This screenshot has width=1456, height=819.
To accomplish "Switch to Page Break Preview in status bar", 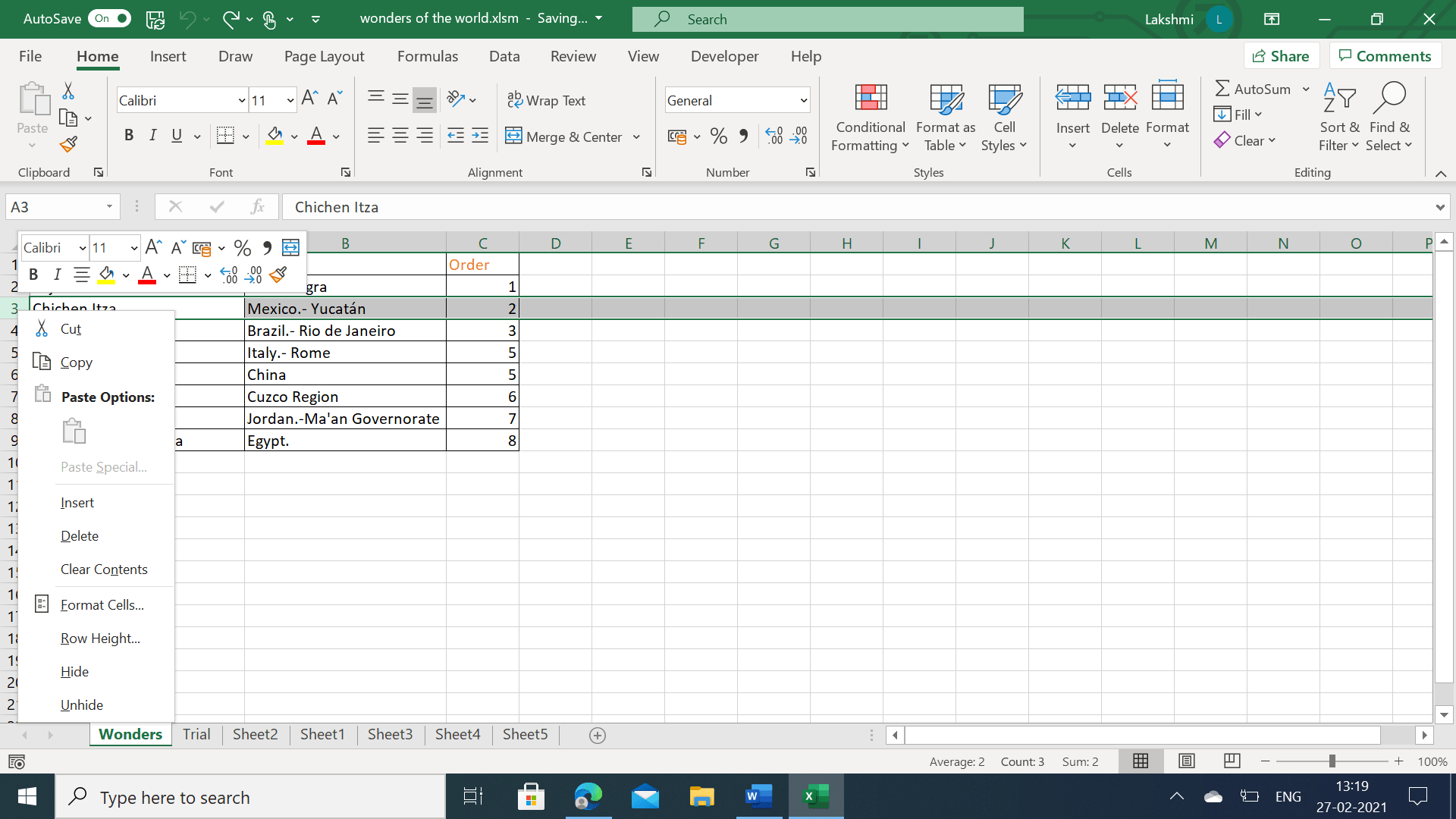I will [1232, 761].
